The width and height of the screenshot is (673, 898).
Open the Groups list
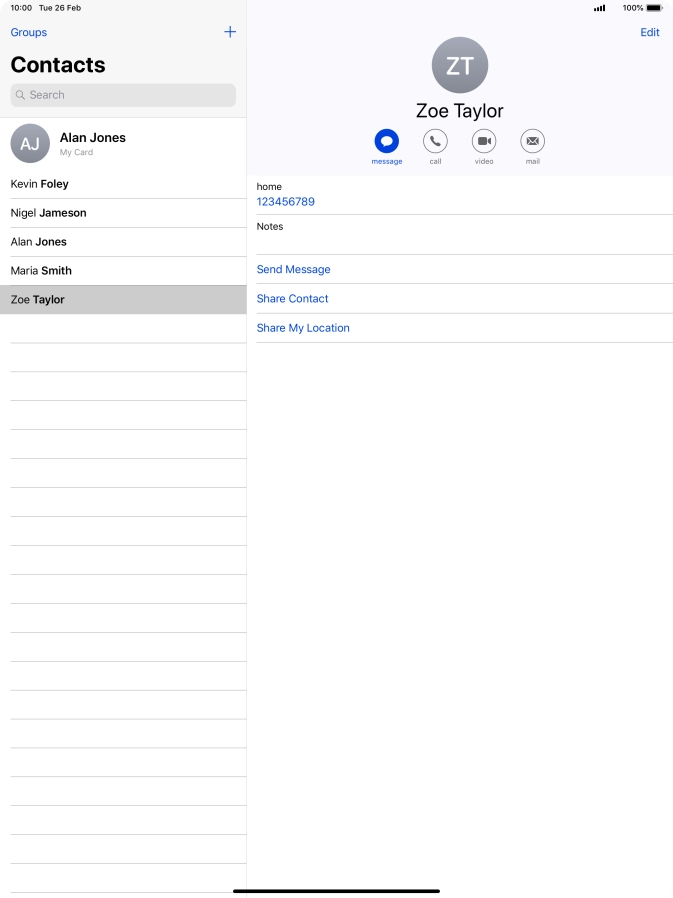tap(29, 32)
